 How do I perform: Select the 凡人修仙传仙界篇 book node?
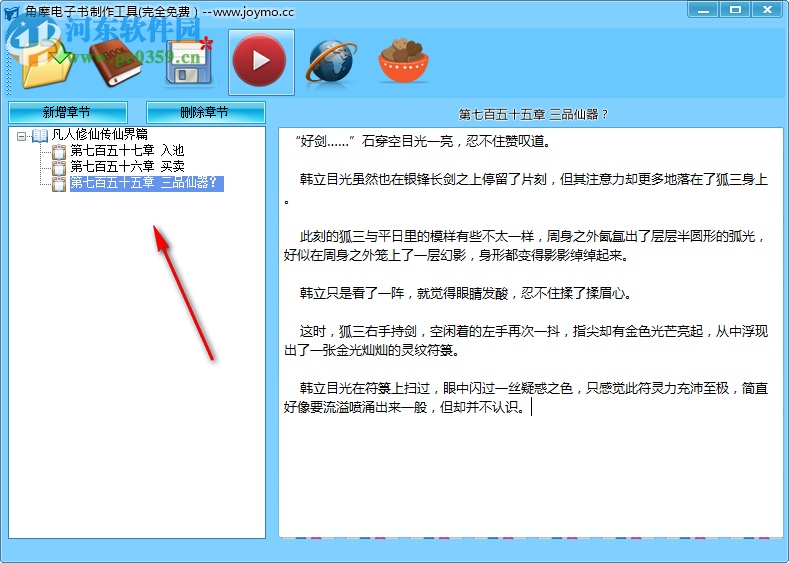[x=100, y=134]
